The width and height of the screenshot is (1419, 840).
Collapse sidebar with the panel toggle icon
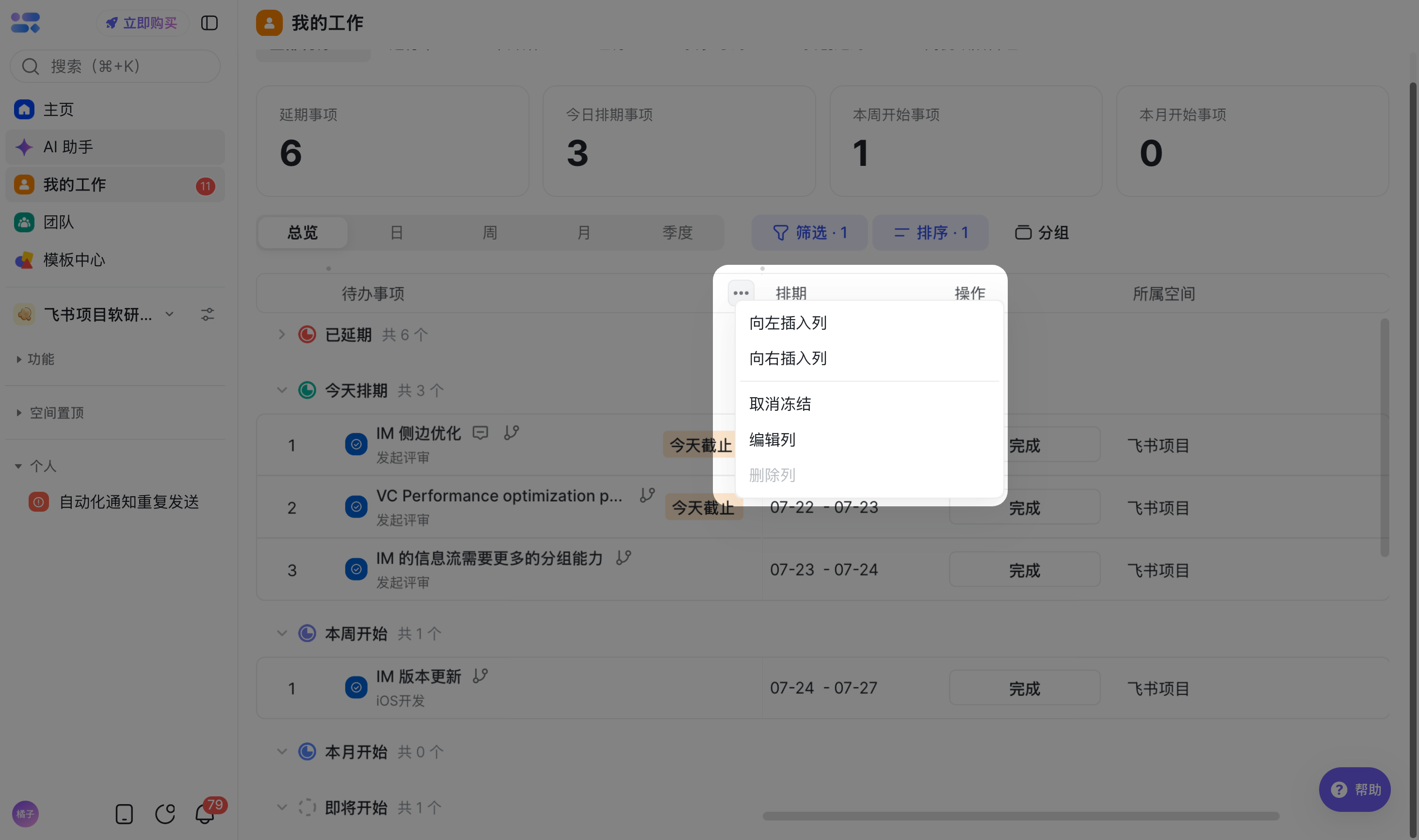(210, 23)
